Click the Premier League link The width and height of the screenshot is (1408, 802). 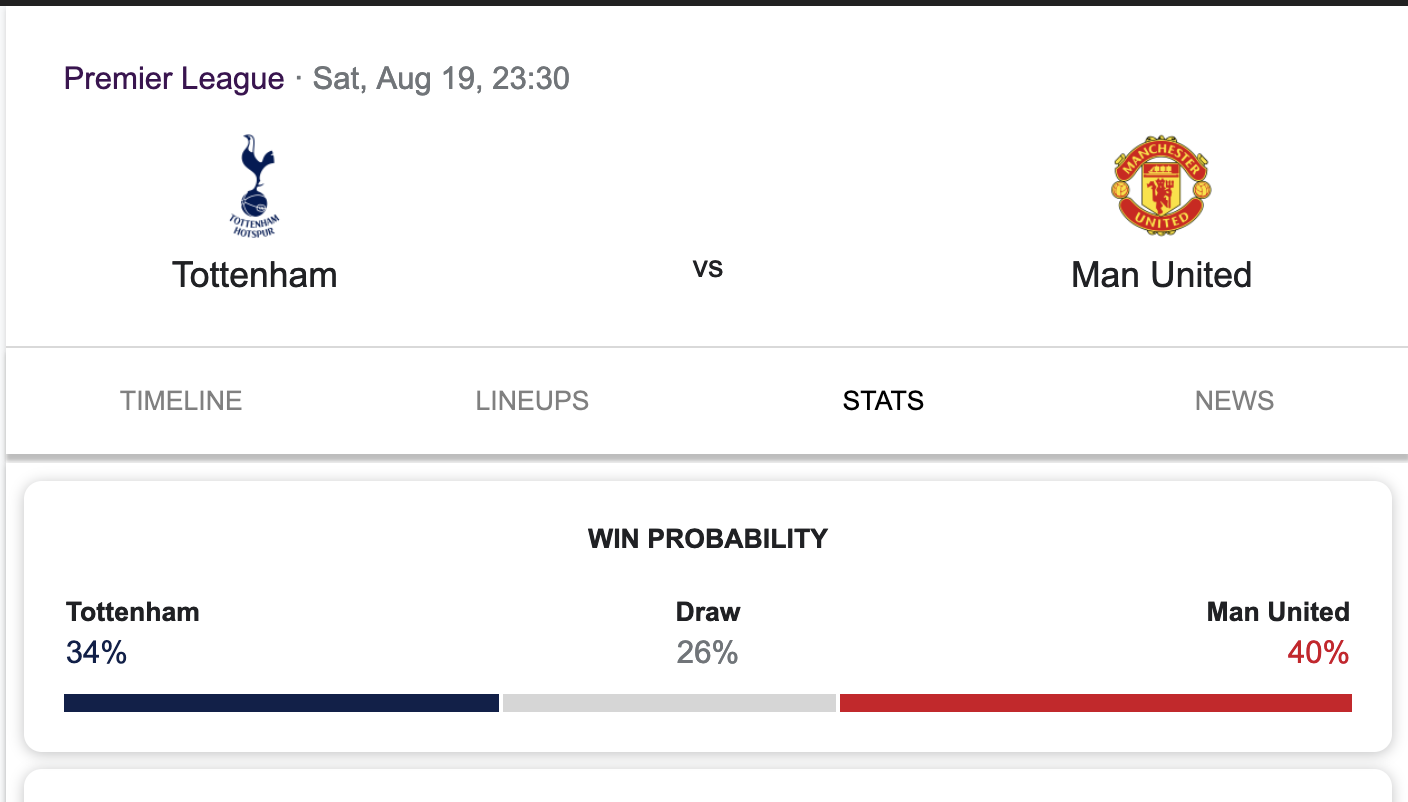click(174, 78)
